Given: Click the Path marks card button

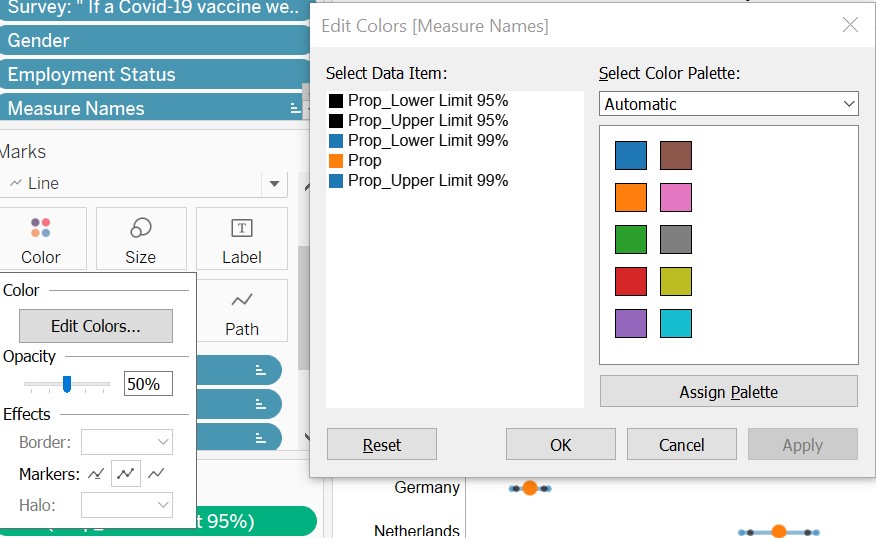Looking at the screenshot, I should click(x=241, y=311).
